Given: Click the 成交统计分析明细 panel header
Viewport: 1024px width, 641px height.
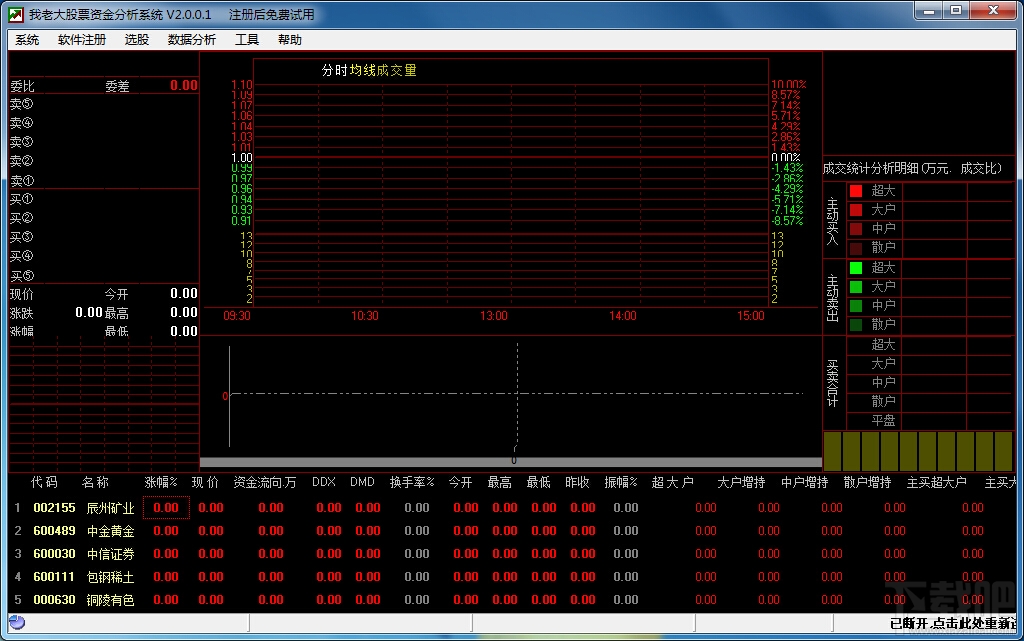Looking at the screenshot, I should click(x=912, y=168).
